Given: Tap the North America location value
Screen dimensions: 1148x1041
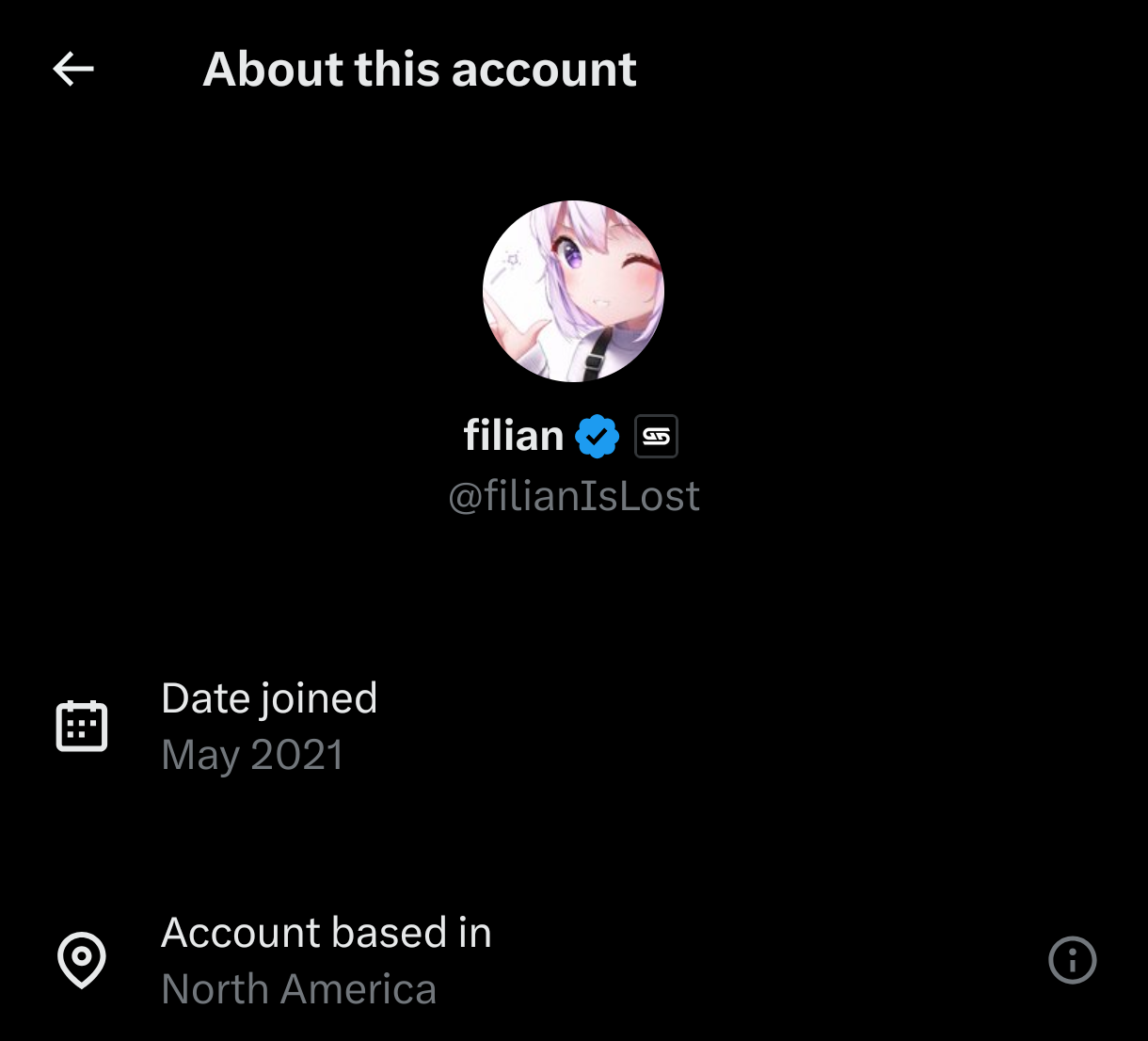Looking at the screenshot, I should [298, 989].
